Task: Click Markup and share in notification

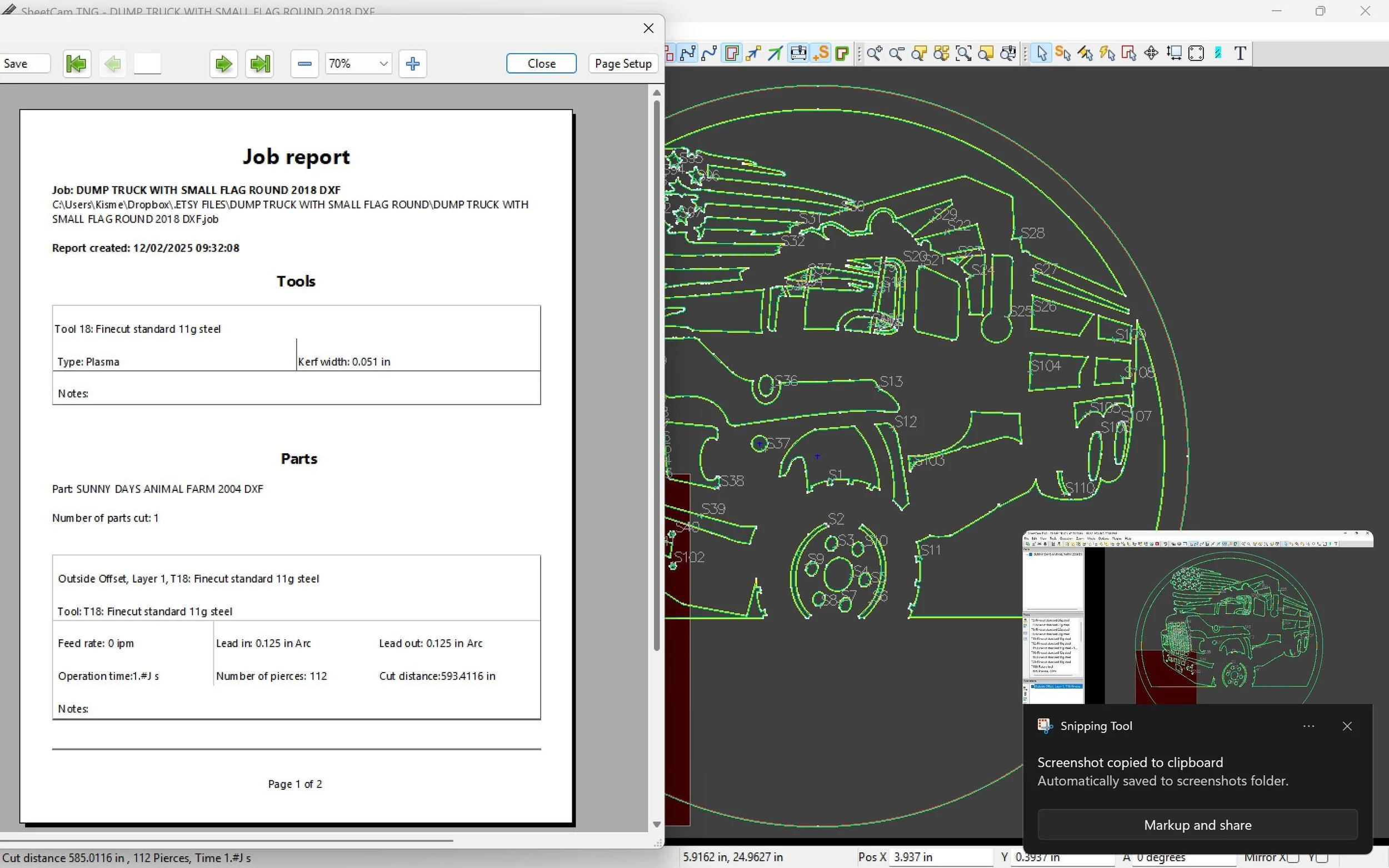Action: (1197, 825)
